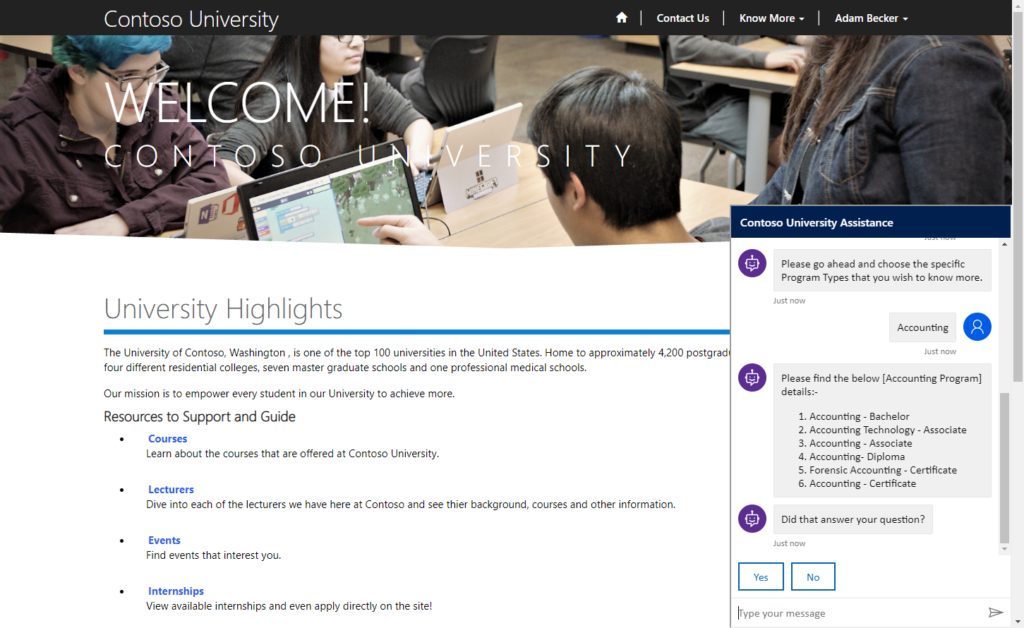Select the Contact Us menu item
The width and height of the screenshot is (1024, 628).
pos(683,17)
